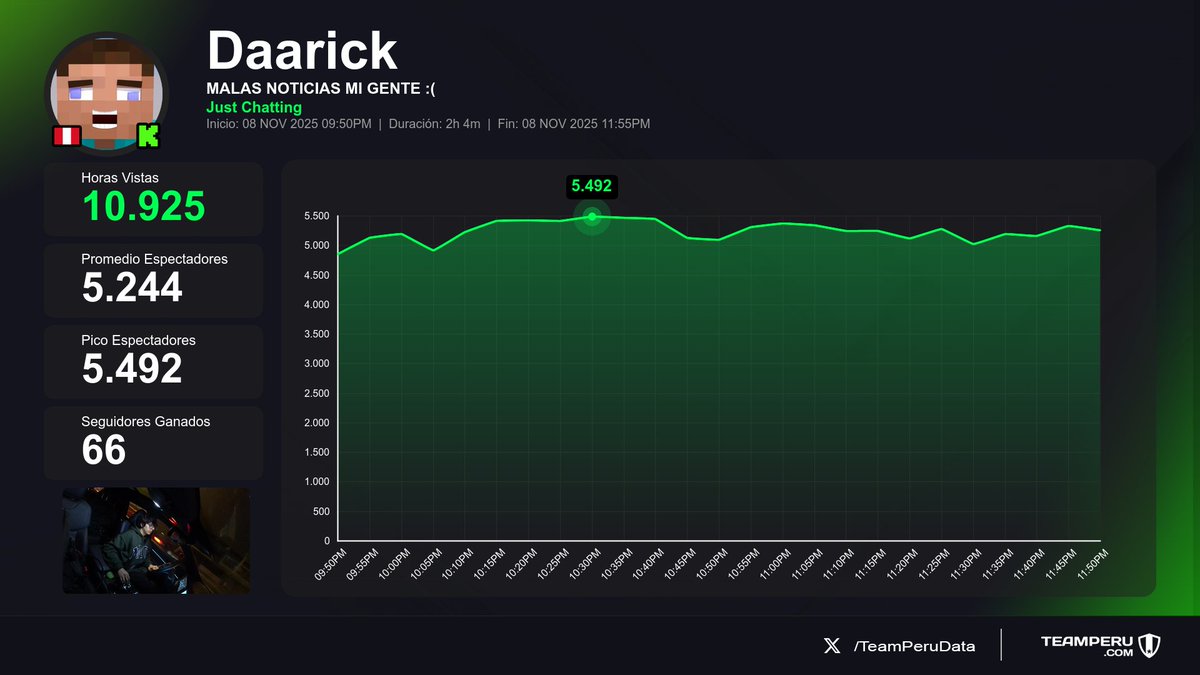Click the 3.500 y-axis label
Image resolution: width=1200 pixels, height=675 pixels.
tap(317, 334)
